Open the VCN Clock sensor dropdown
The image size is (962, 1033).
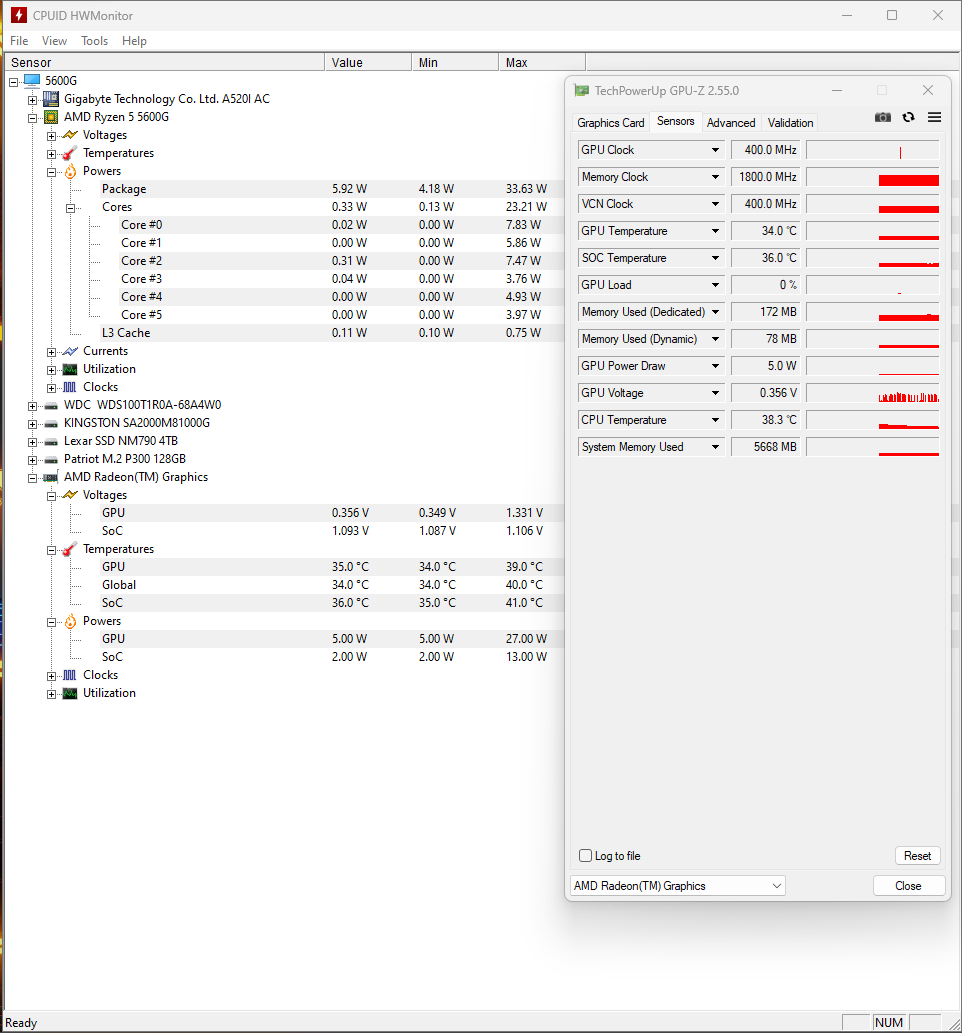715,204
